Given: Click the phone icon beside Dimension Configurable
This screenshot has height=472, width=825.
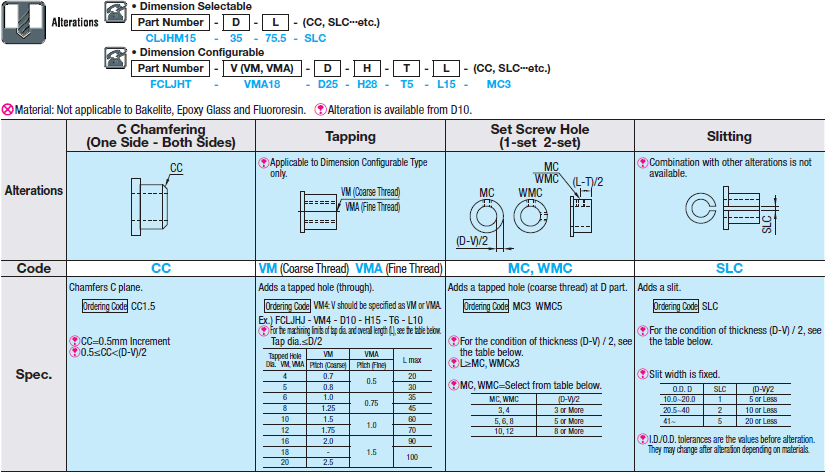Looking at the screenshot, I should 115,58.
